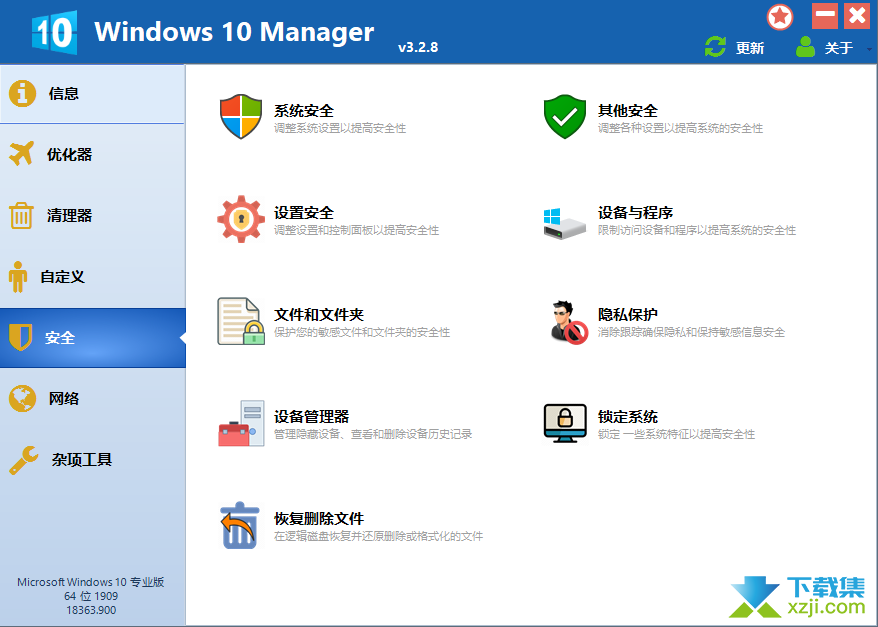Click the 设置安全 gear lock icon
The height and width of the screenshot is (627, 878).
[x=241, y=219]
